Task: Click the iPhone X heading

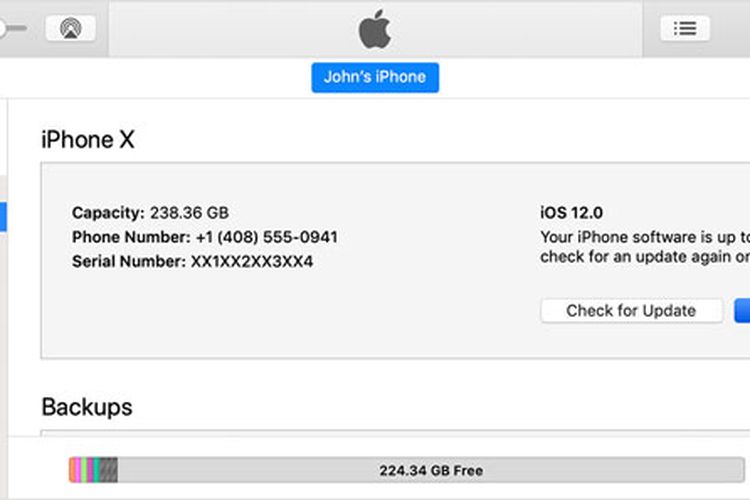Action: [88, 140]
